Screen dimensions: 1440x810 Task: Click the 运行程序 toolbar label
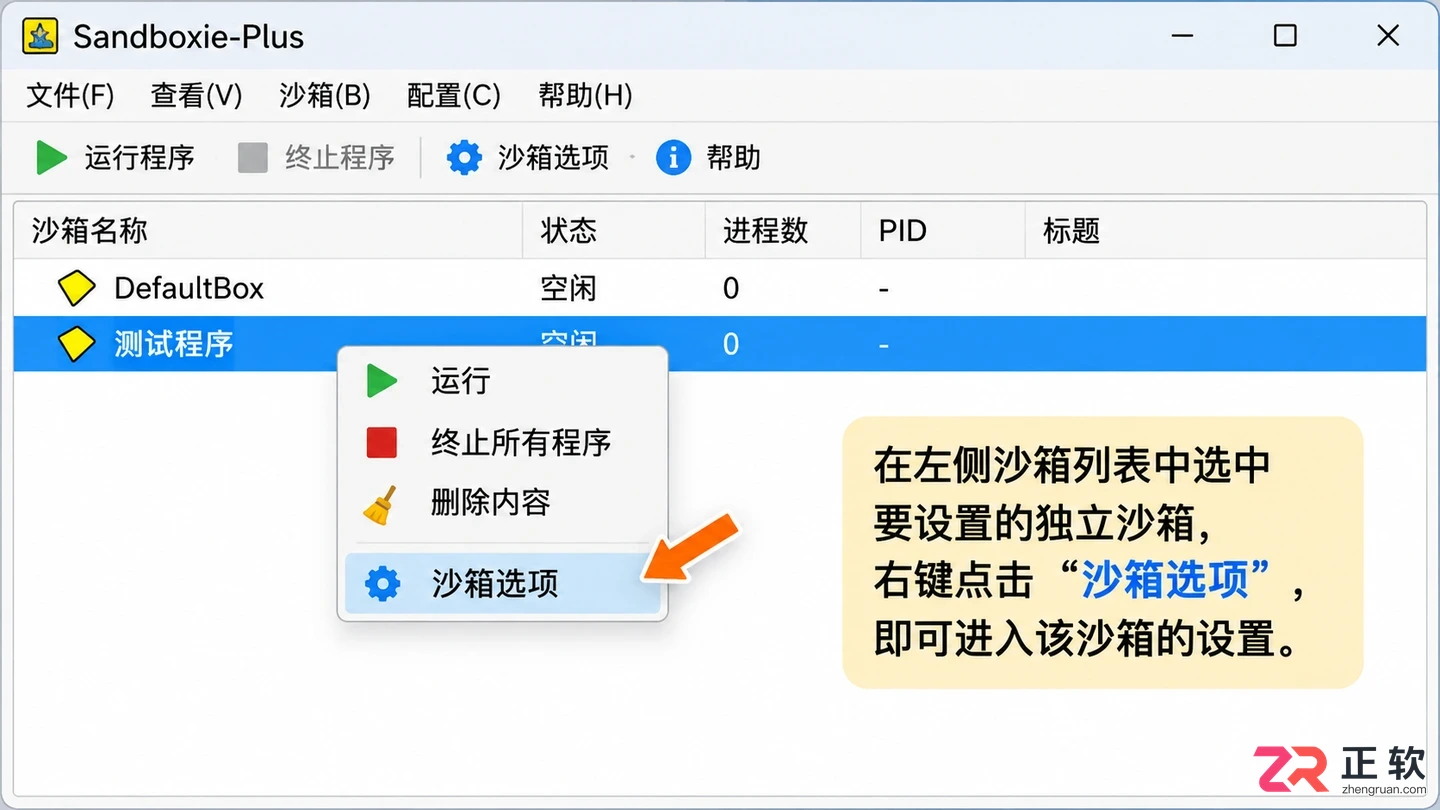point(140,158)
